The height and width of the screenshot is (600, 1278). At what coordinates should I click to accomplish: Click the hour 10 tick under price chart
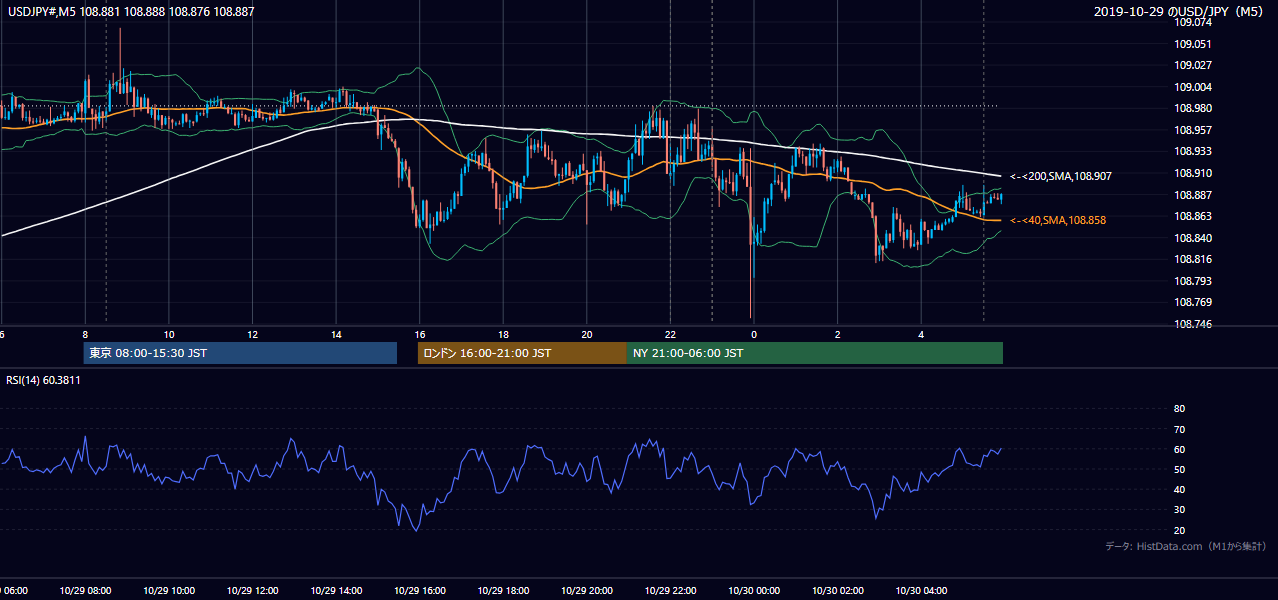(x=169, y=335)
